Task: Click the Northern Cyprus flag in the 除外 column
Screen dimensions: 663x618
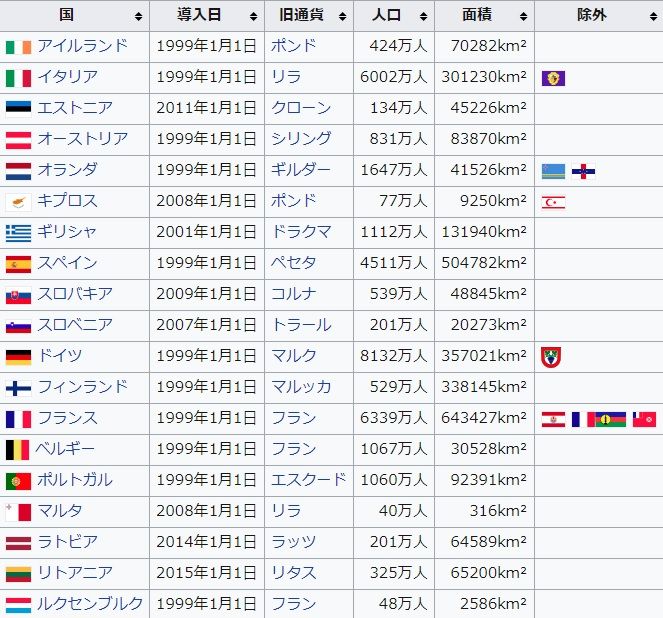Action: (552, 202)
